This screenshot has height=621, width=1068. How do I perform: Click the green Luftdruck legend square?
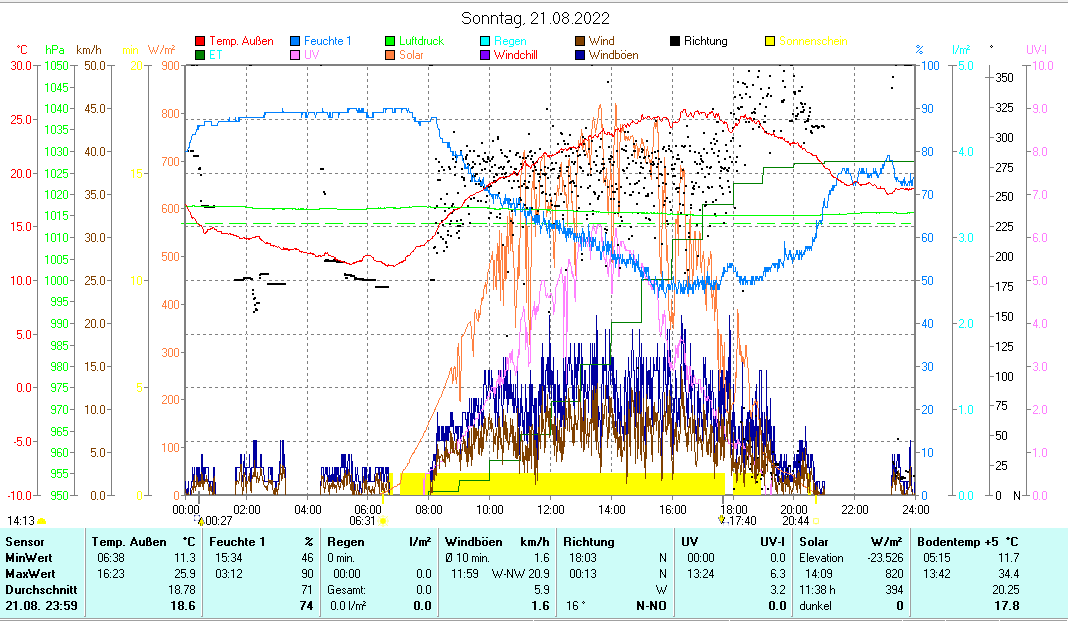[391, 42]
